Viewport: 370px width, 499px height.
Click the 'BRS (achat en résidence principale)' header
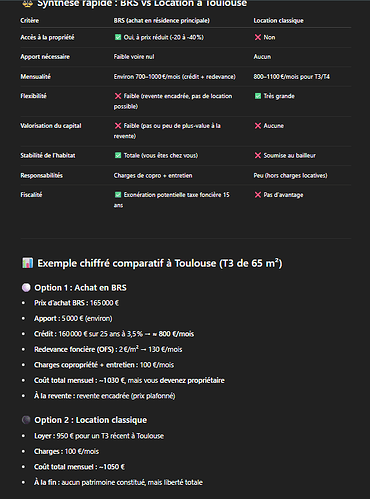(x=162, y=21)
